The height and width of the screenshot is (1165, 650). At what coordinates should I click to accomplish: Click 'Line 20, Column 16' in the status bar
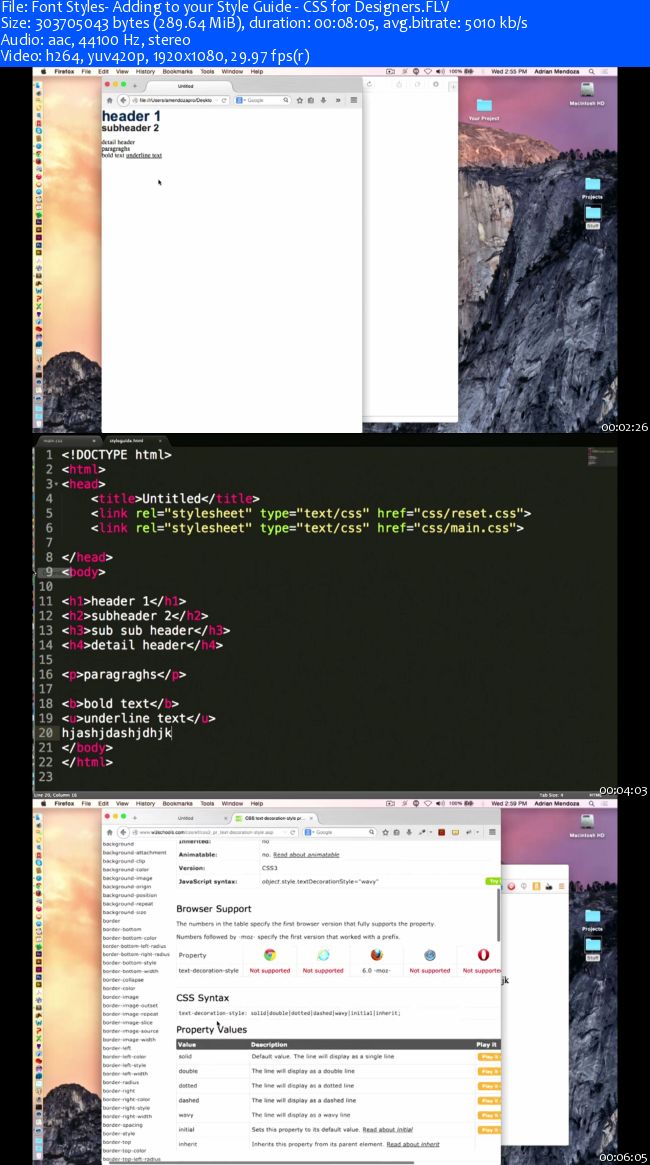click(56, 795)
